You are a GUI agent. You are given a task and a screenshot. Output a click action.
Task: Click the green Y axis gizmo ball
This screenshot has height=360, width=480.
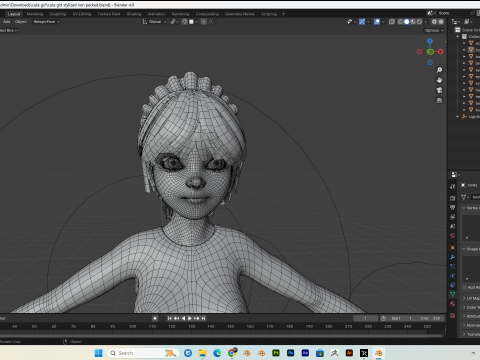(x=430, y=52)
